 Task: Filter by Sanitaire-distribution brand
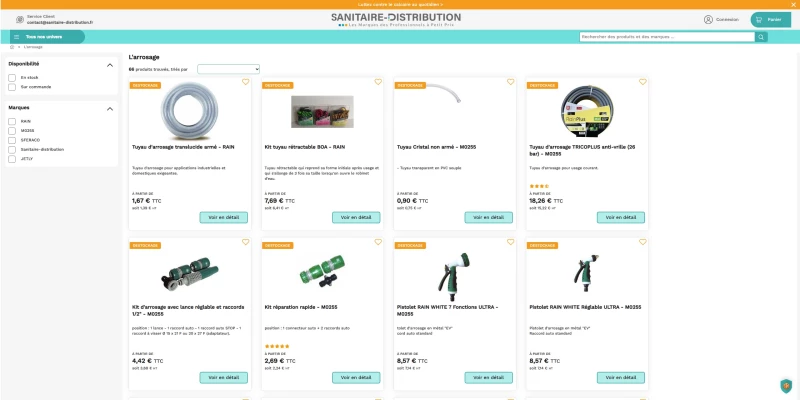pos(12,149)
